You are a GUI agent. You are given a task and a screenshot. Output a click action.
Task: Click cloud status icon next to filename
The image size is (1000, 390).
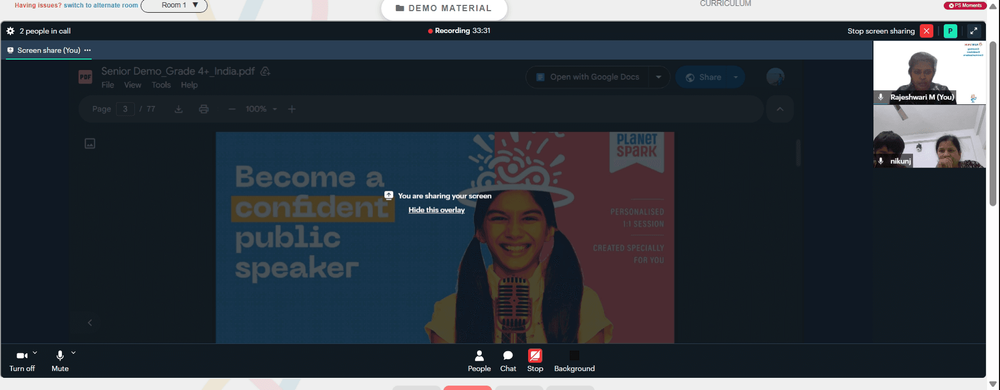click(x=265, y=71)
